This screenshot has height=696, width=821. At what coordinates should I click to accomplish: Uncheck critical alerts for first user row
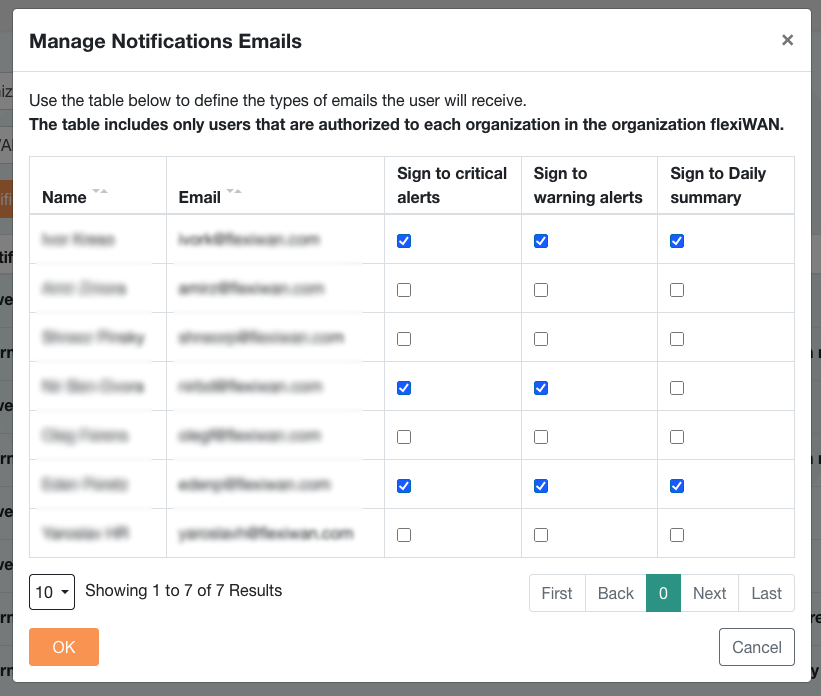(x=404, y=241)
